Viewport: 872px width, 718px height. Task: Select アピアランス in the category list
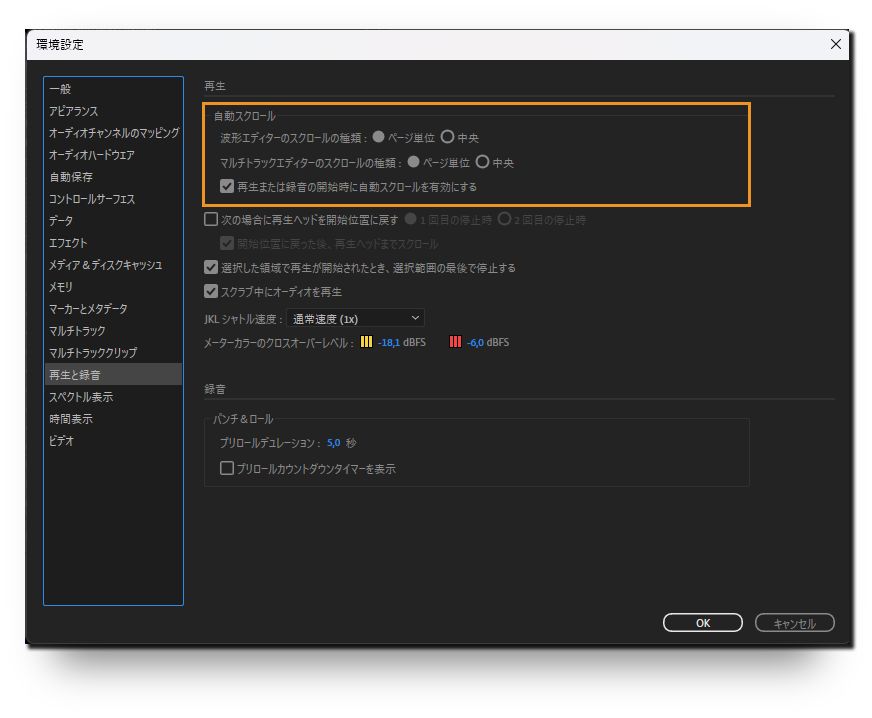coord(113,111)
